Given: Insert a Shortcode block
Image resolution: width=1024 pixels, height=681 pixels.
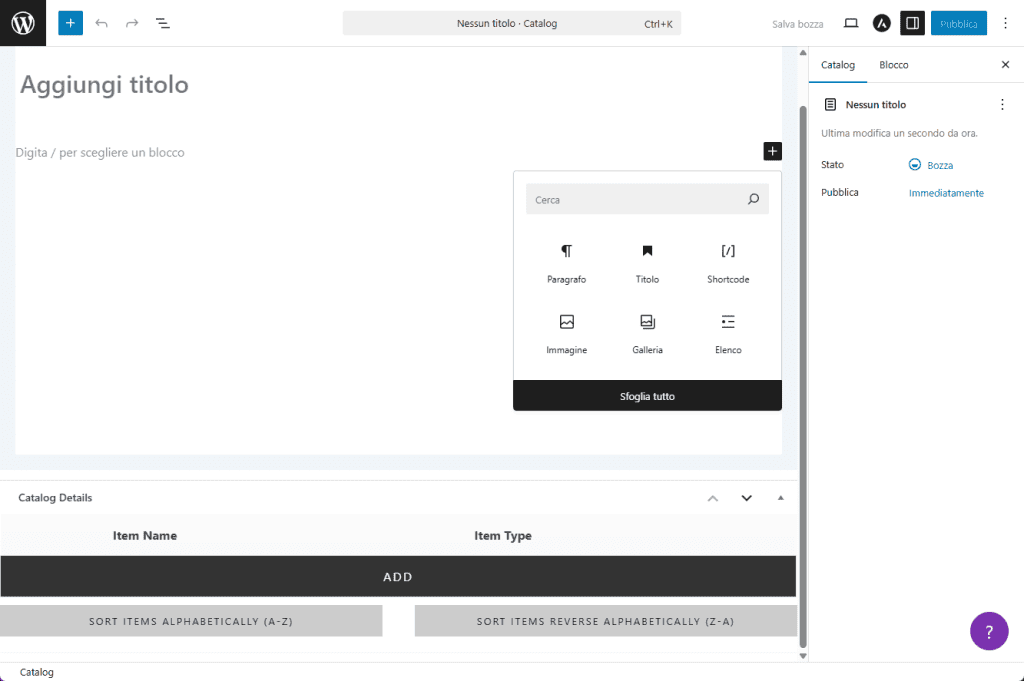Looking at the screenshot, I should (x=728, y=262).
